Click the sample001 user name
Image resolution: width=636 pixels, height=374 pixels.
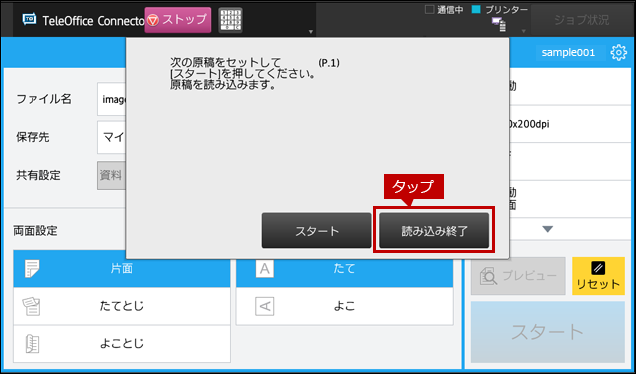click(x=568, y=53)
